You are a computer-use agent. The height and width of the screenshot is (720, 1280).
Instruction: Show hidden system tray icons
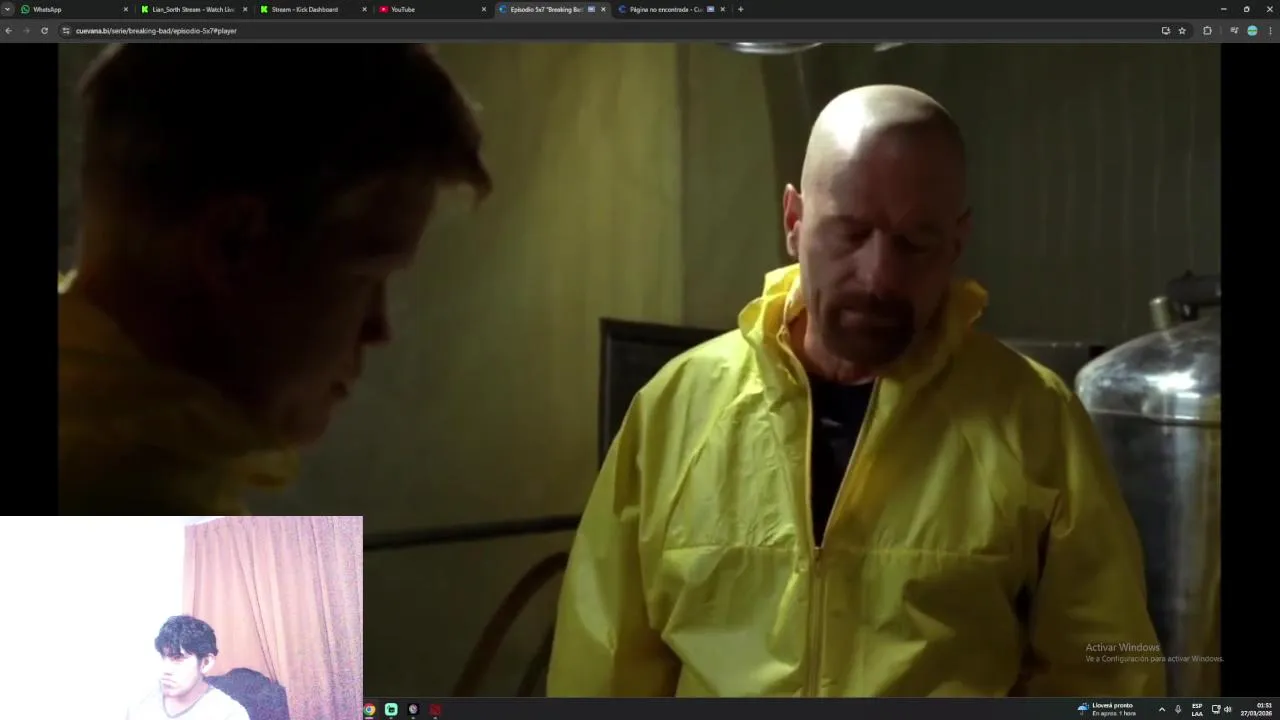[1161, 709]
